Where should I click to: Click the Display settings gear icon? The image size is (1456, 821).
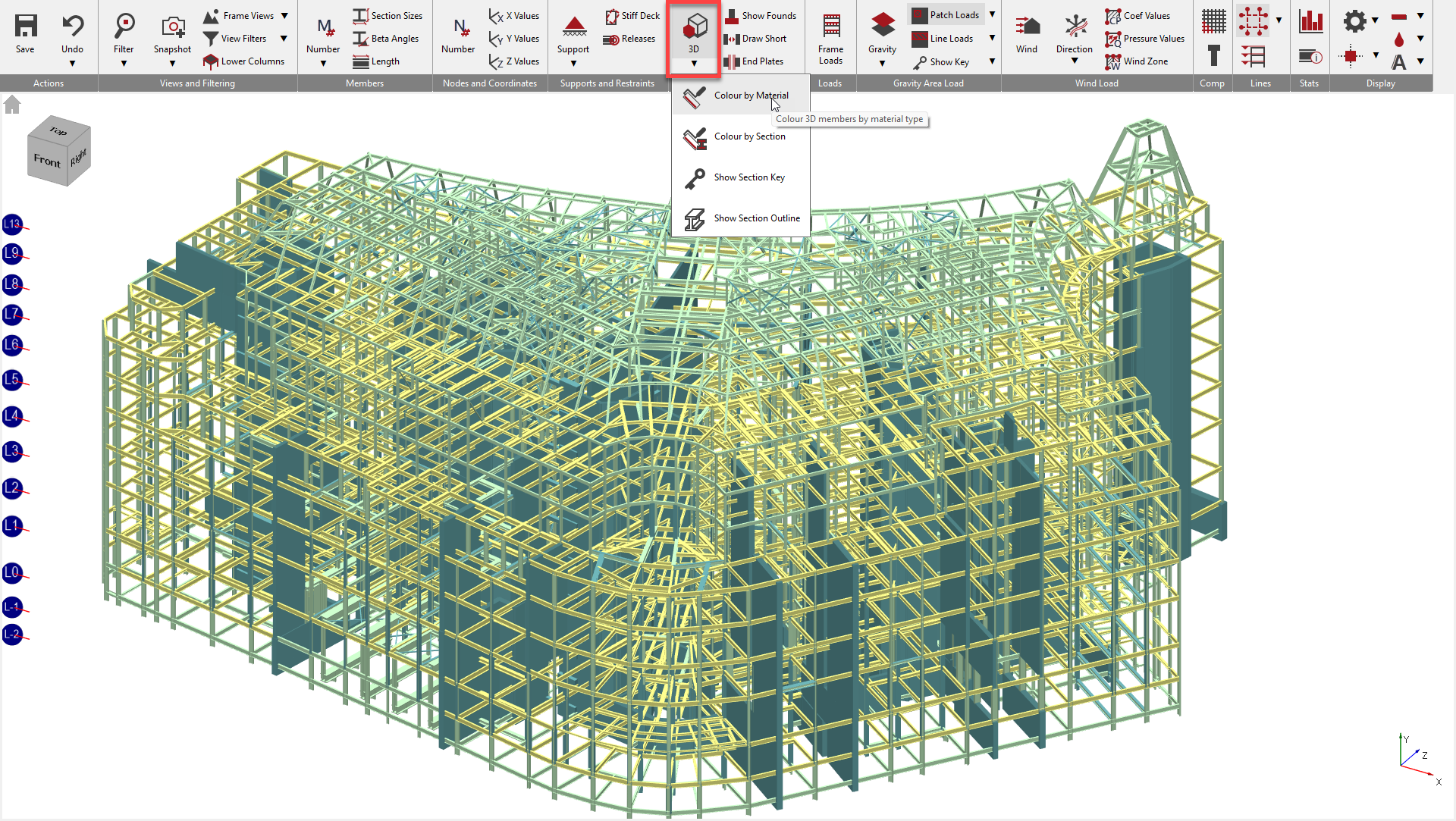[x=1354, y=21]
